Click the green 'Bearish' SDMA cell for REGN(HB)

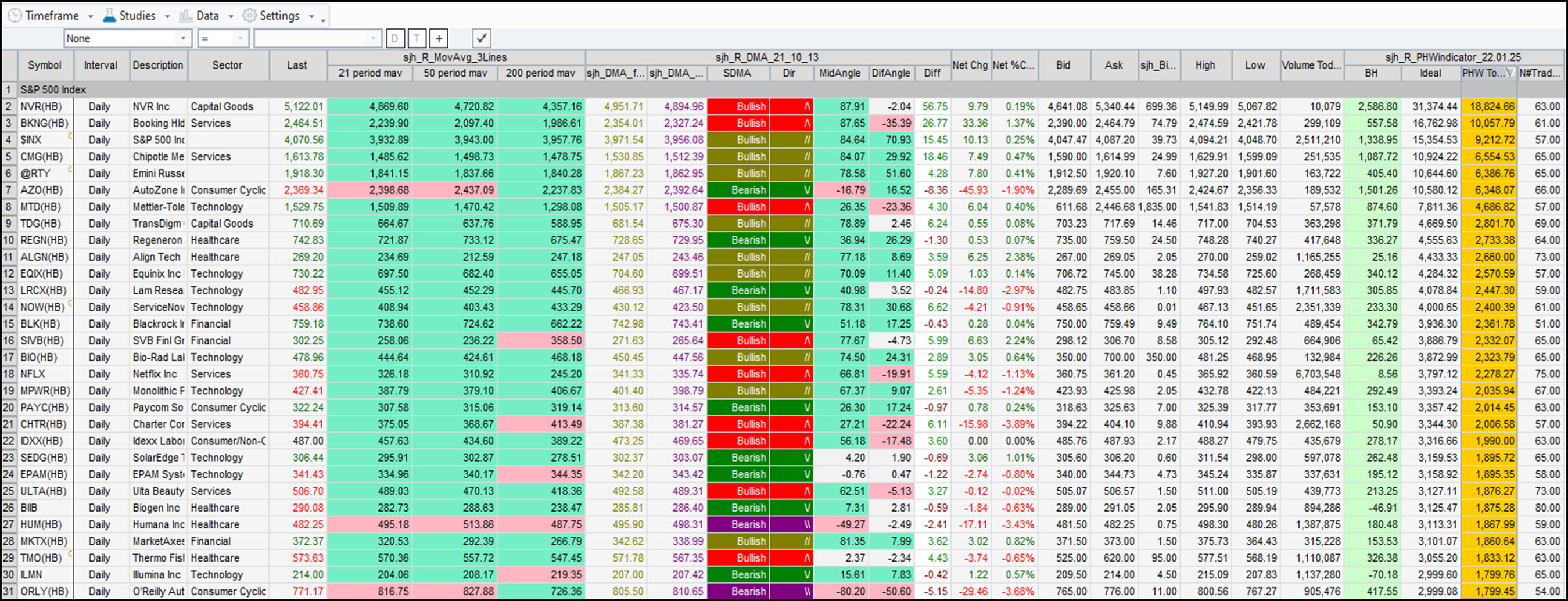(x=738, y=240)
